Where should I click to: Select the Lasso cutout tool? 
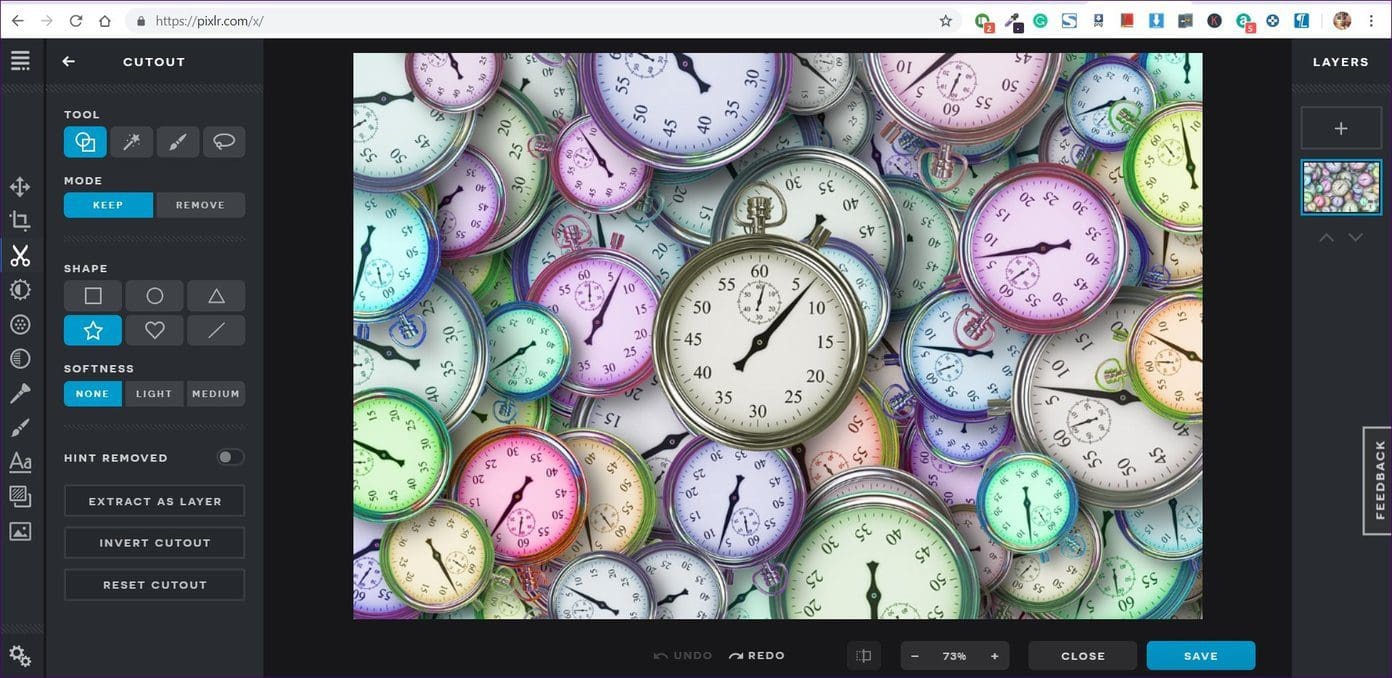[224, 142]
